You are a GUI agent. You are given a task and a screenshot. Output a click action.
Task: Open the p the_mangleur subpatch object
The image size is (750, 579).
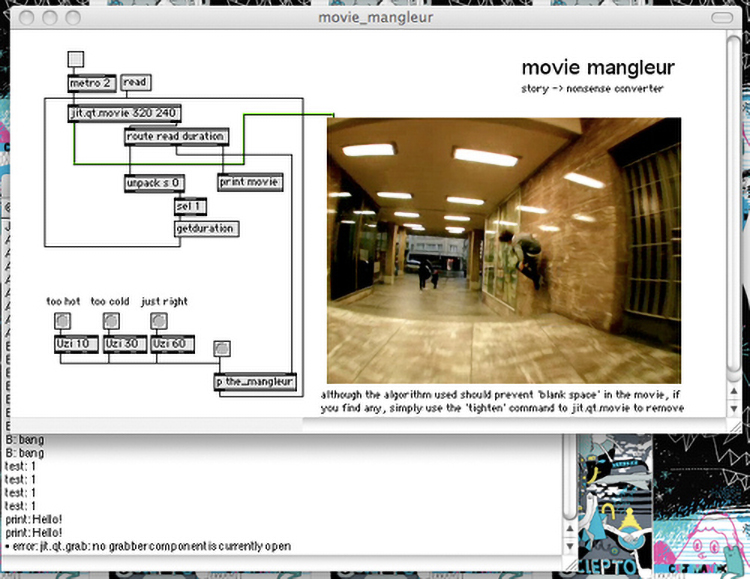pyautogui.click(x=255, y=382)
